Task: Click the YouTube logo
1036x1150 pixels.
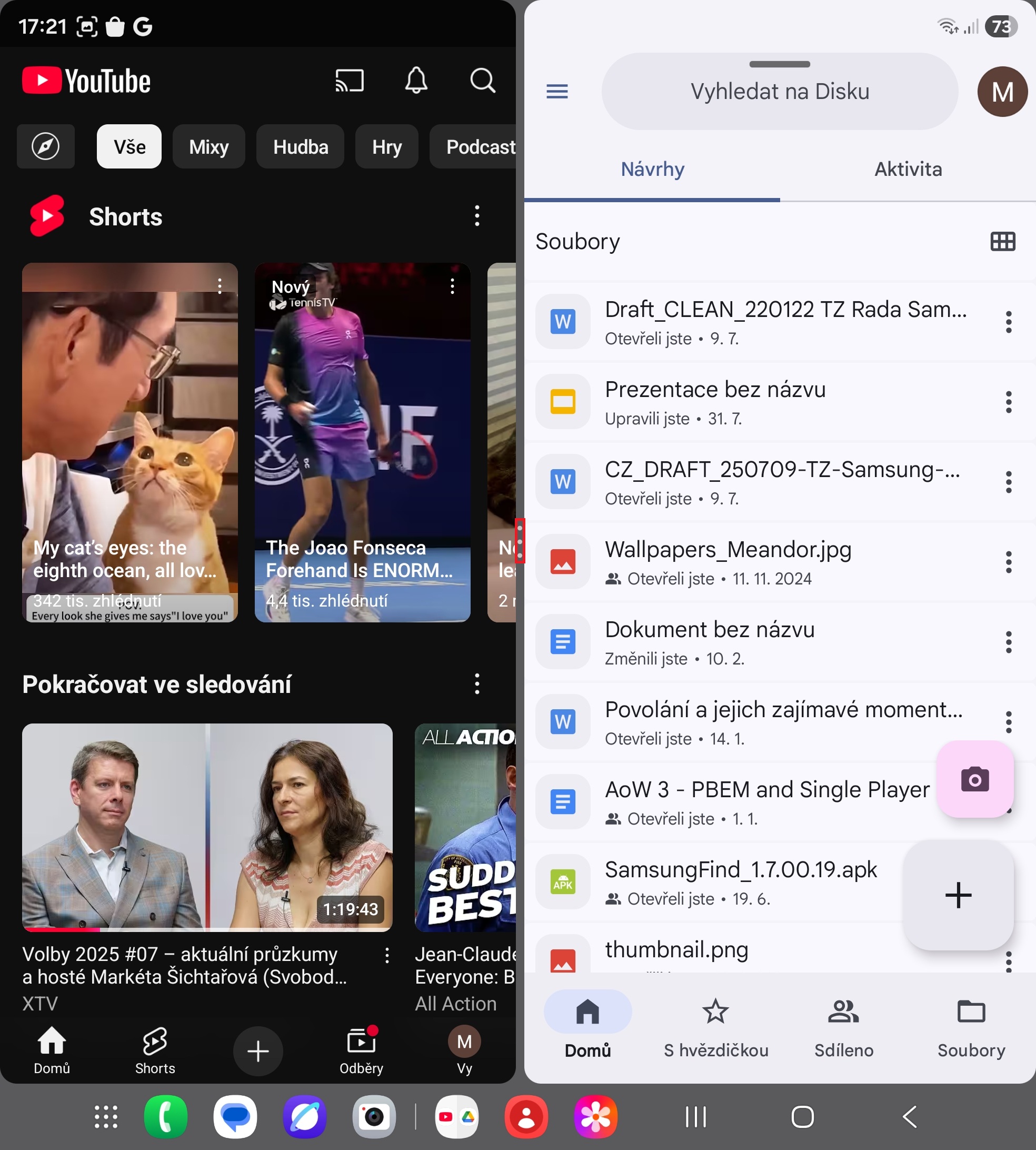Action: point(86,81)
